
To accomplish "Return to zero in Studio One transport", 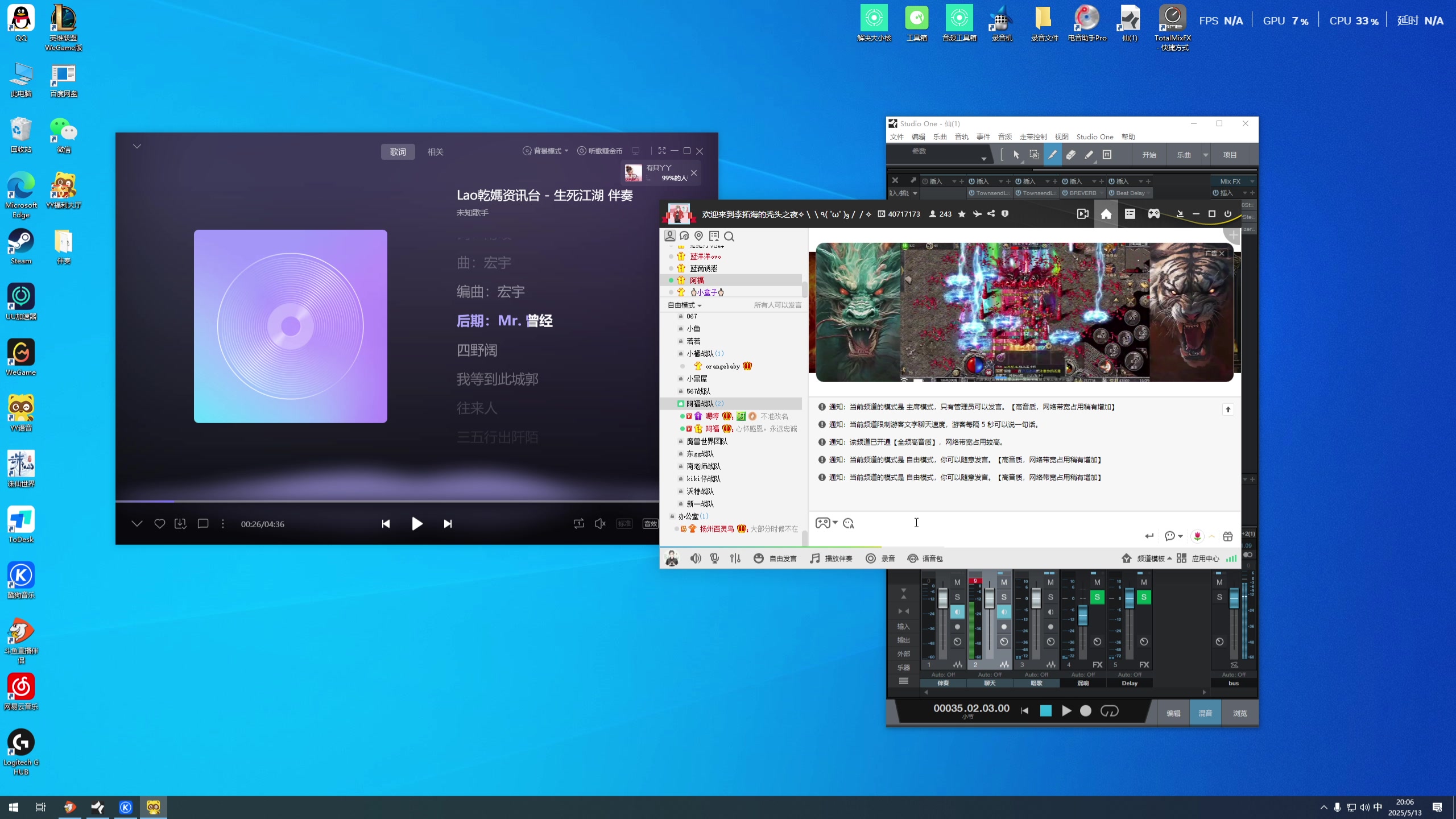I will click(1025, 711).
